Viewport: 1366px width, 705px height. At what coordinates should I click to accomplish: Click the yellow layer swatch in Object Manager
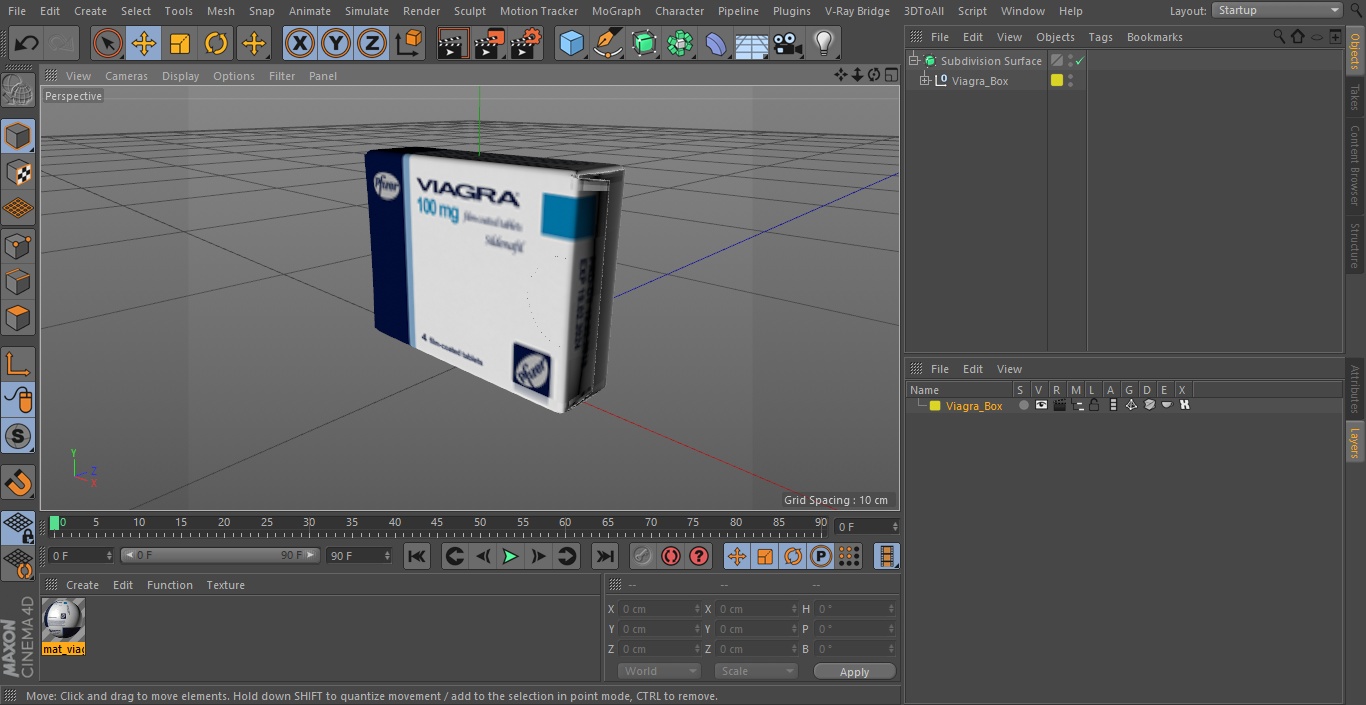[x=1056, y=81]
